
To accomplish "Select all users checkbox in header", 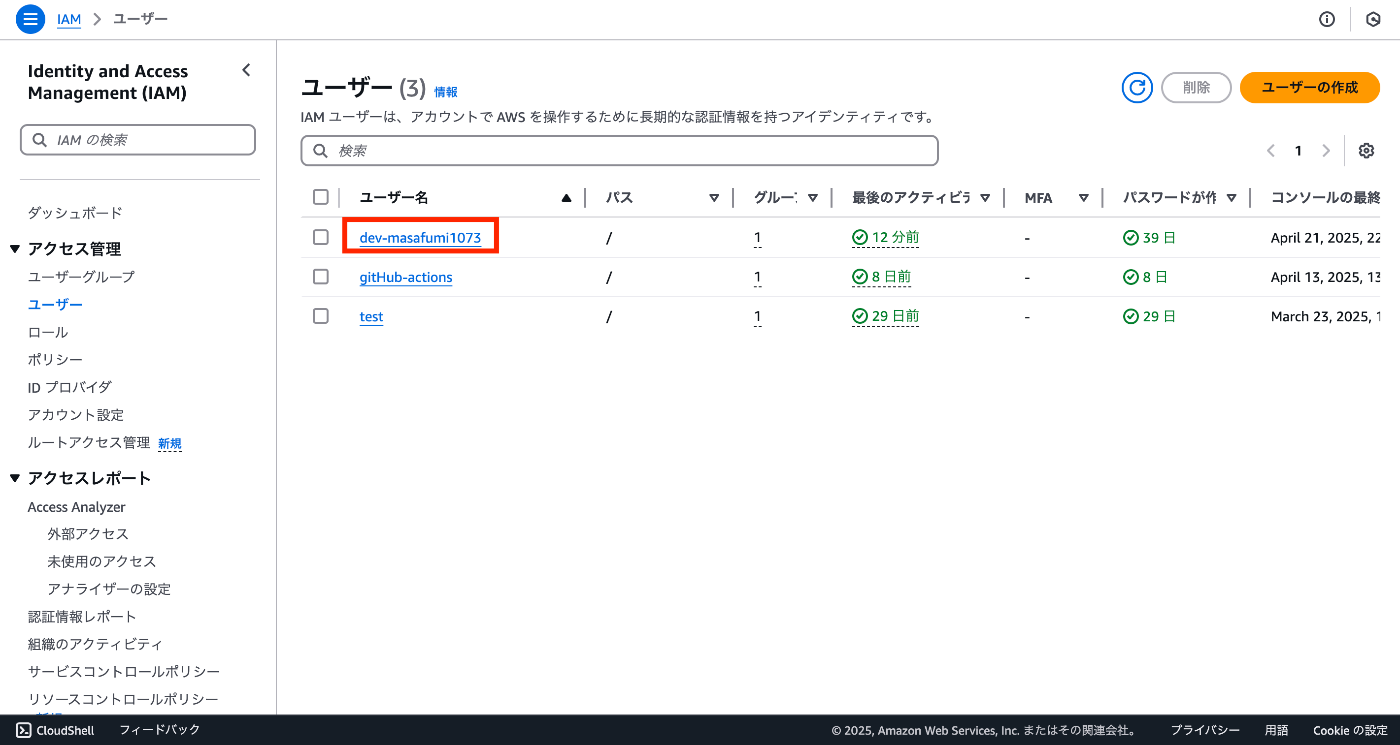I will point(321,197).
